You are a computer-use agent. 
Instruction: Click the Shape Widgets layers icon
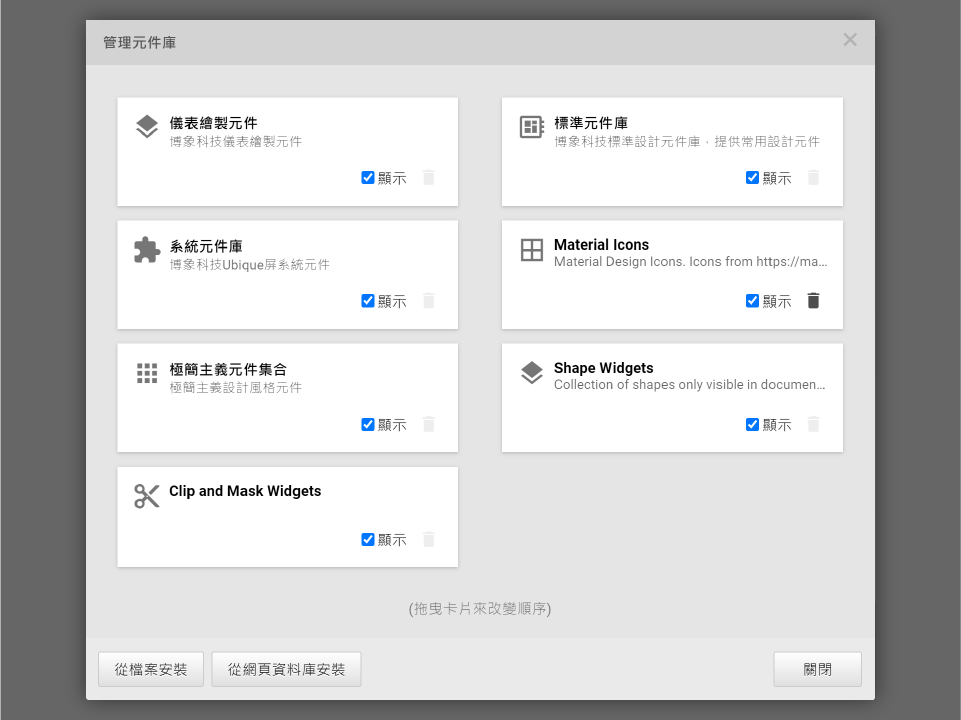[x=531, y=371]
